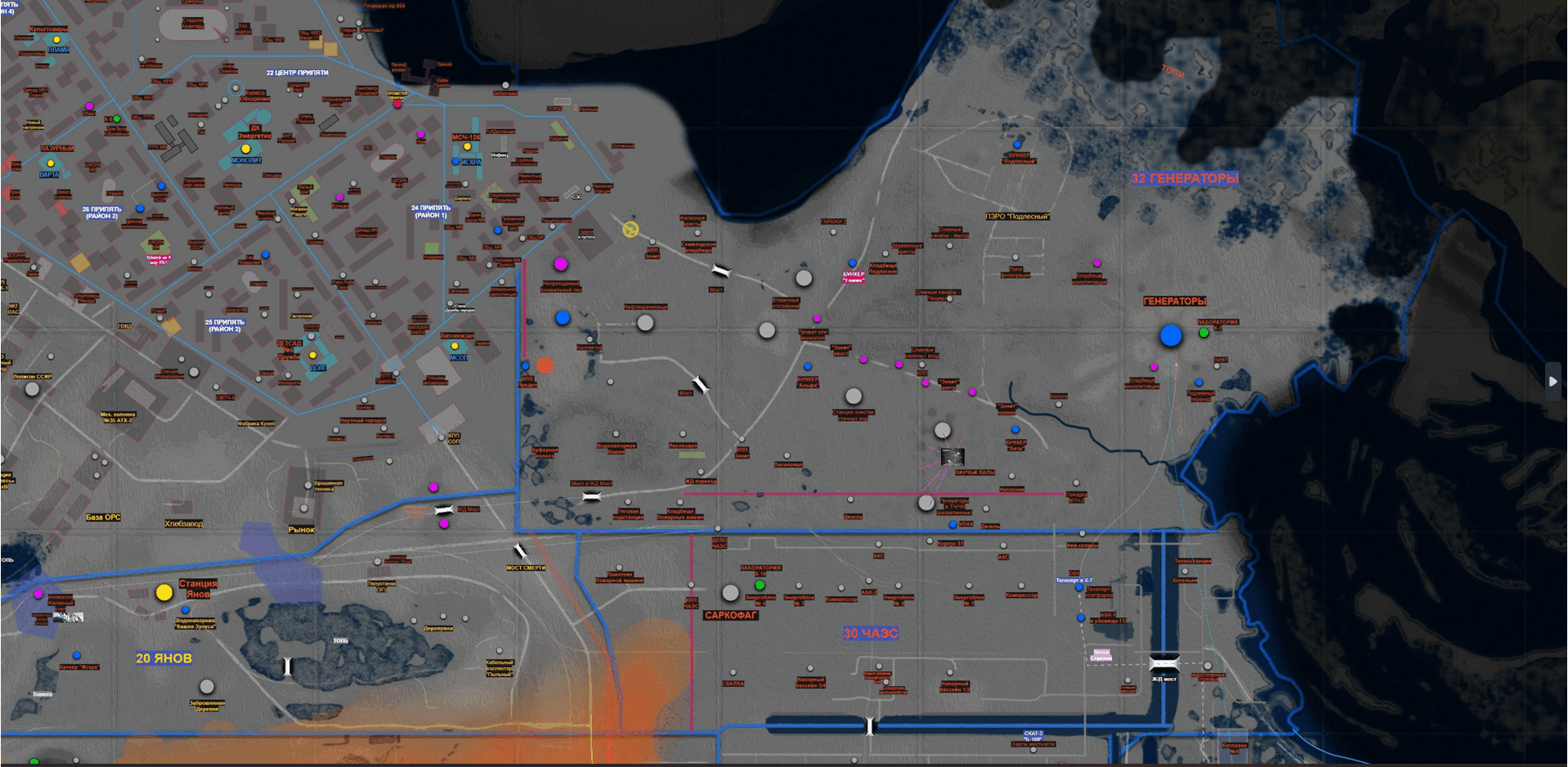
Task: Click the yellow Станция Янов marker
Action: 164,593
